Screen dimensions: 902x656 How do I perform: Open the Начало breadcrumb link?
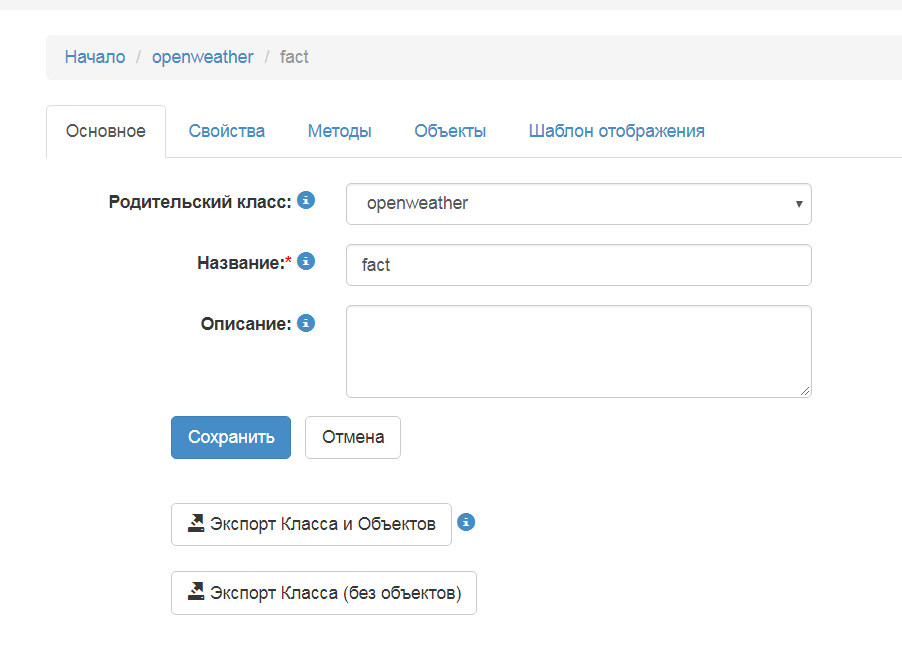(94, 57)
